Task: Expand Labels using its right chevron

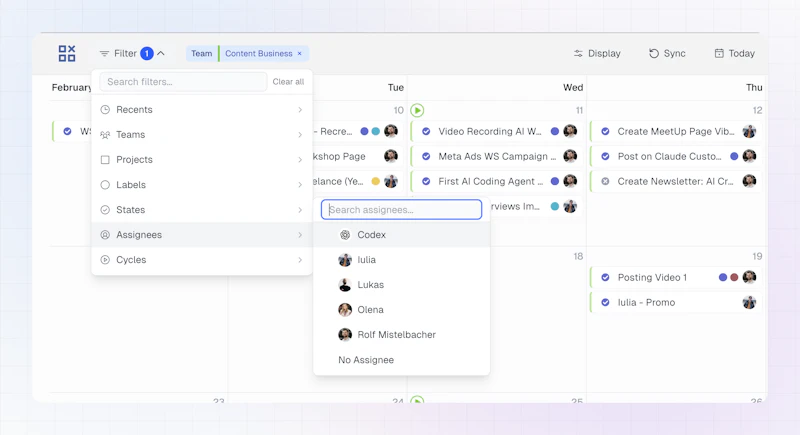Action: 300,185
